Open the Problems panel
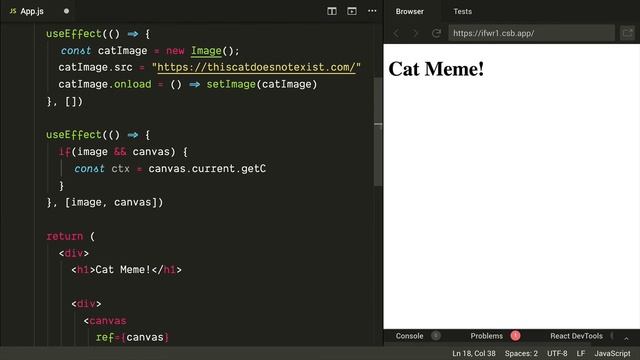The image size is (640, 360). pos(486,336)
